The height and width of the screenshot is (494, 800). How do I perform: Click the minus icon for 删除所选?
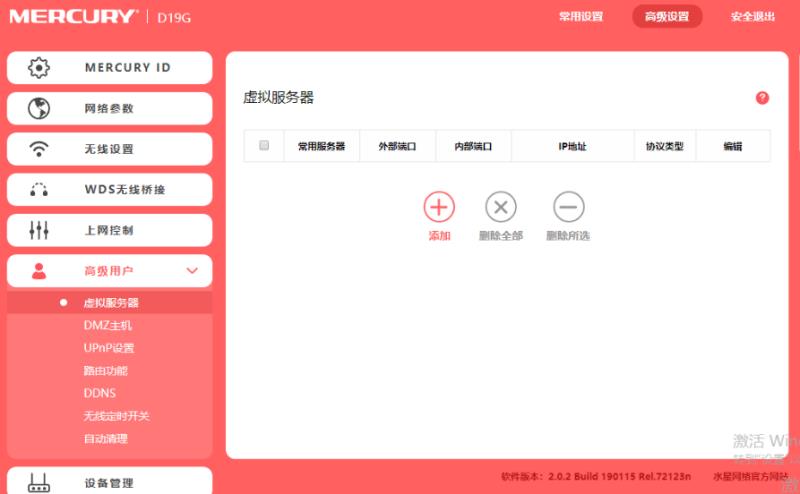568,207
